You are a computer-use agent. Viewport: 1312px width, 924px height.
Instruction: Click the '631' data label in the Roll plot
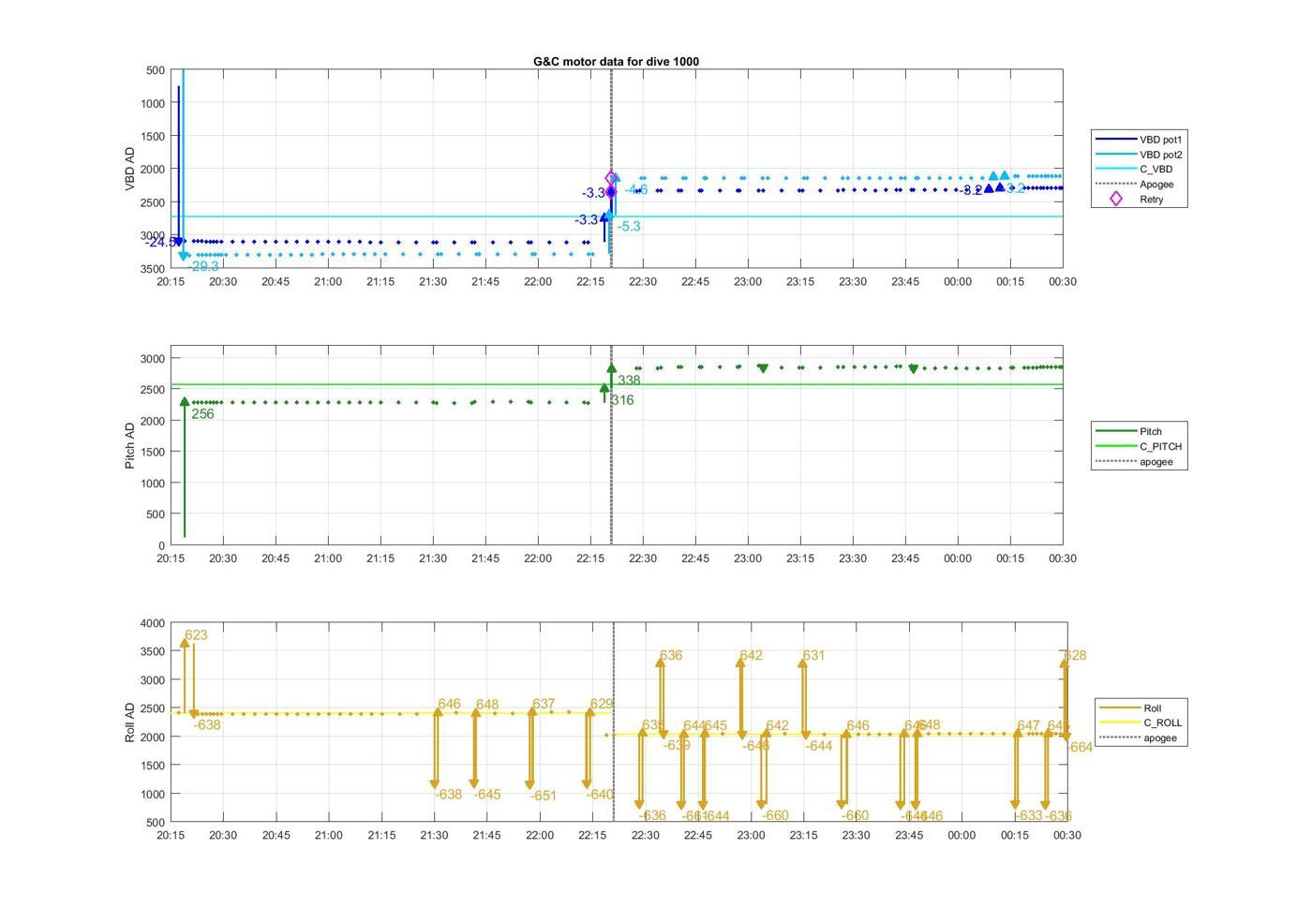pos(813,656)
